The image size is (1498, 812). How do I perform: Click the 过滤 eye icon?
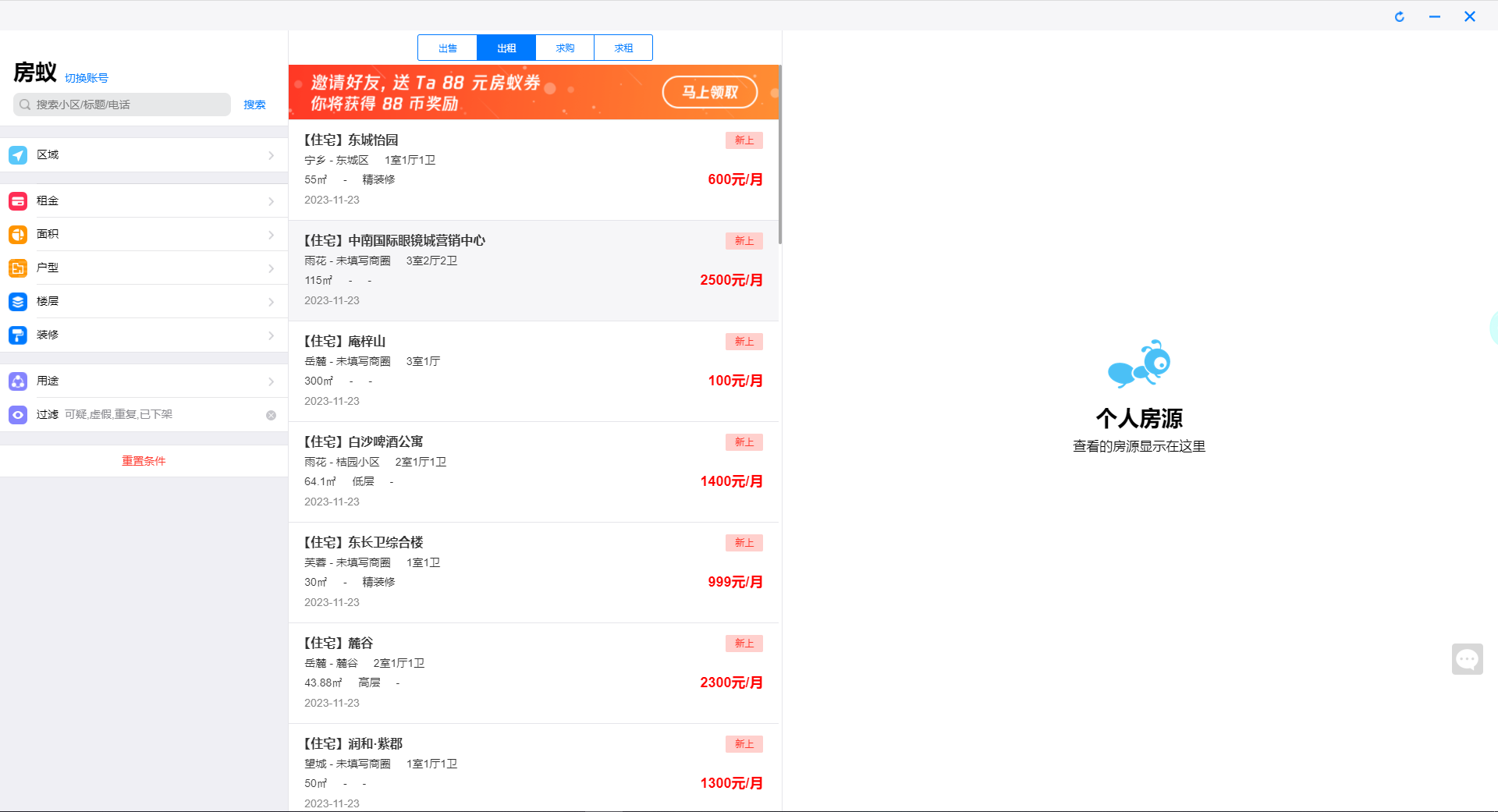click(x=18, y=415)
